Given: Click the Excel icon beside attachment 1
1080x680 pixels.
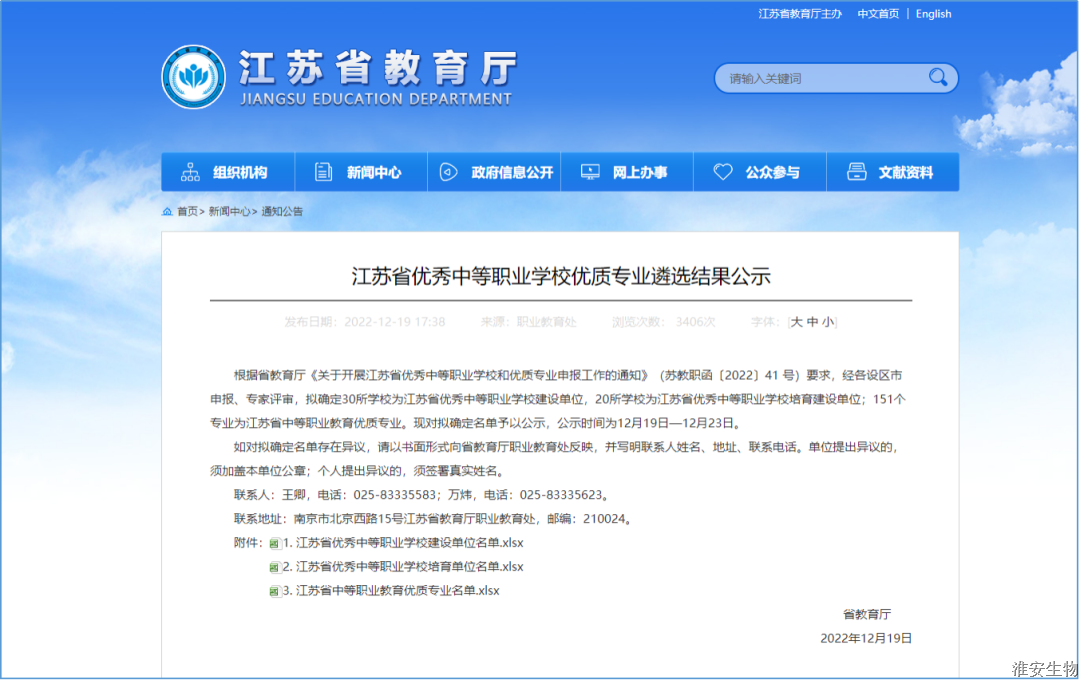Looking at the screenshot, I should click(274, 542).
